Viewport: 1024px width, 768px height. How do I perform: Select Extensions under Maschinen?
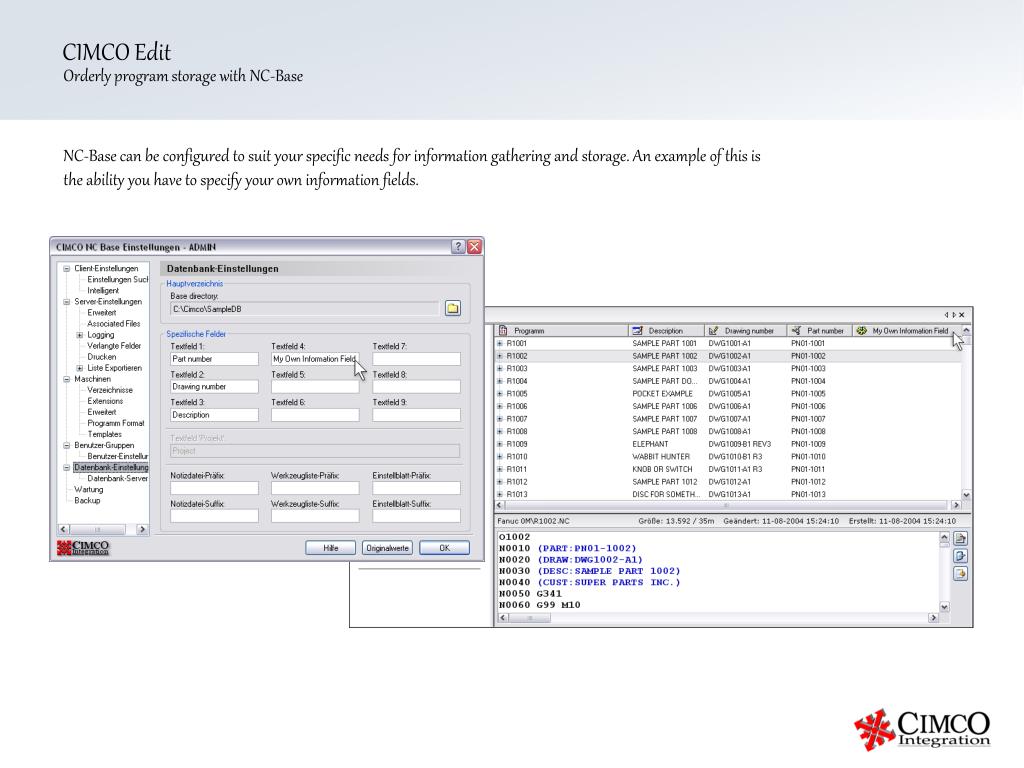(105, 402)
